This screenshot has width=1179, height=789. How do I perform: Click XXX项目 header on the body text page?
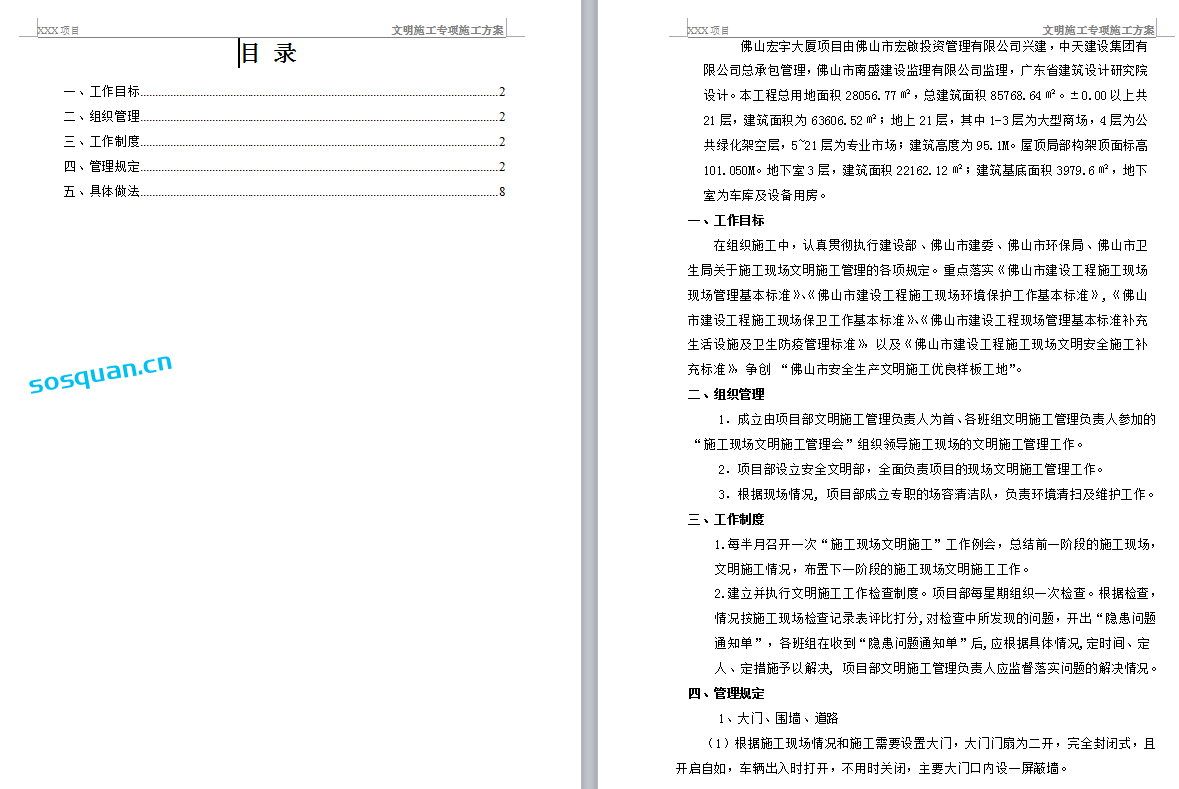708,31
